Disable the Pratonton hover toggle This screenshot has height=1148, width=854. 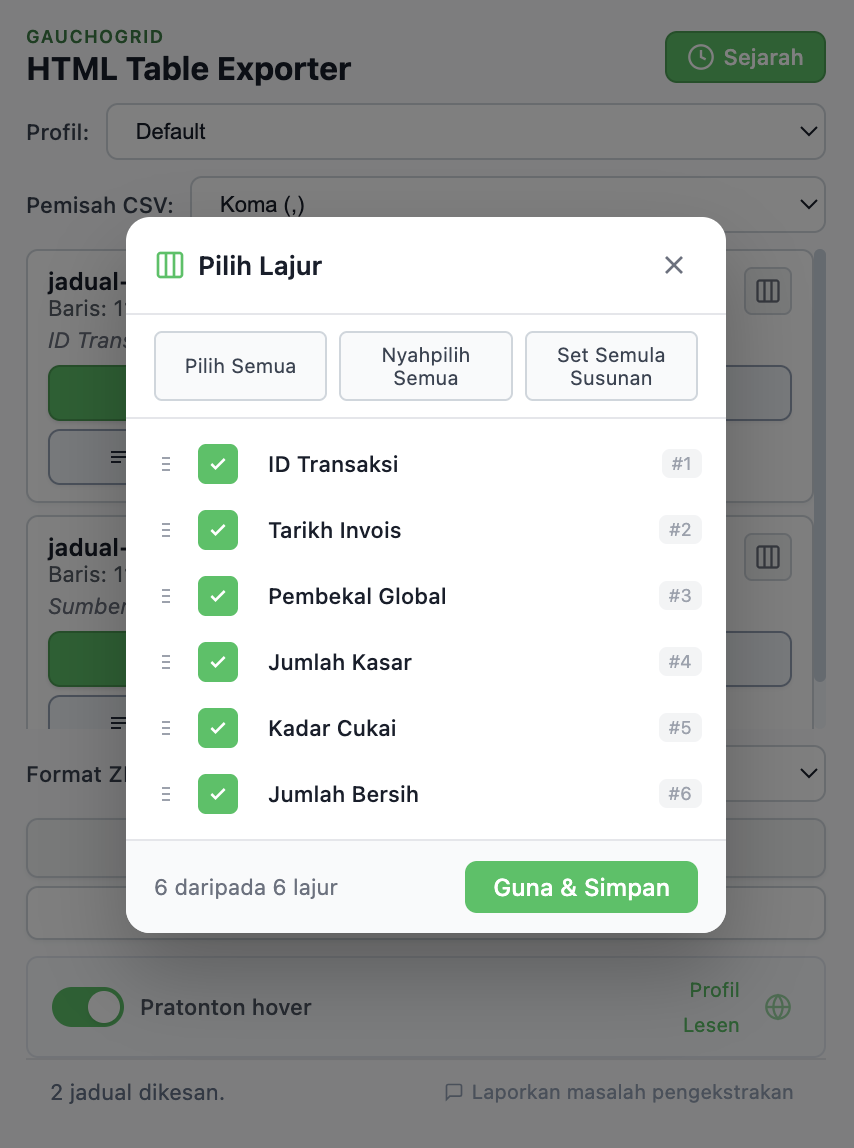[x=88, y=1007]
